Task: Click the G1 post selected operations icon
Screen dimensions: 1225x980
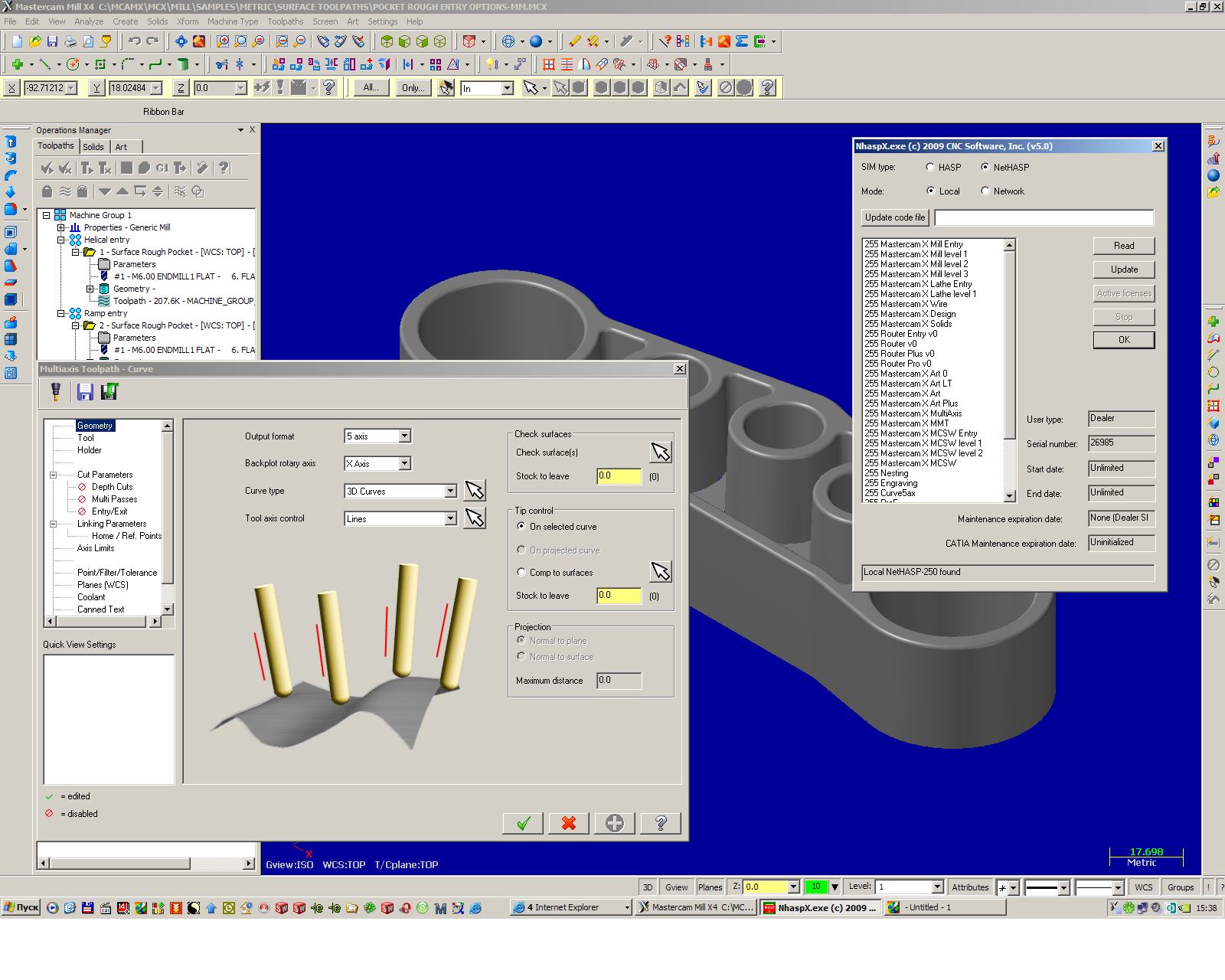Action: click(162, 168)
